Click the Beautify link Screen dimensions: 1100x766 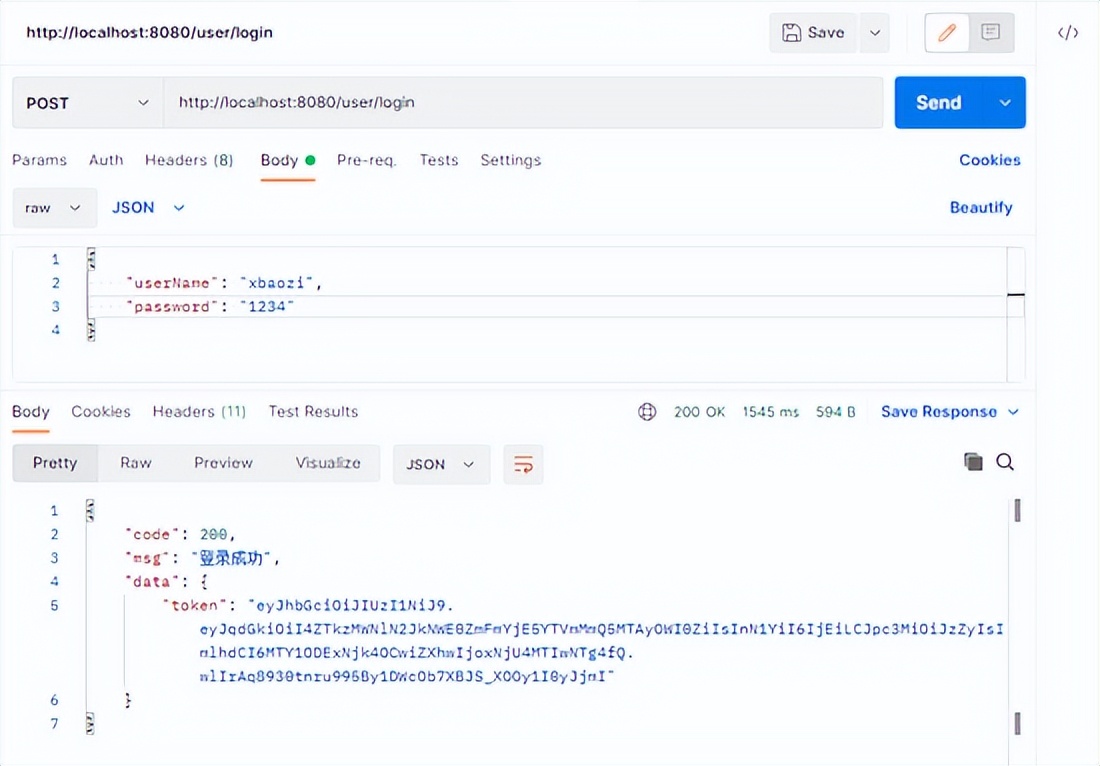click(980, 208)
